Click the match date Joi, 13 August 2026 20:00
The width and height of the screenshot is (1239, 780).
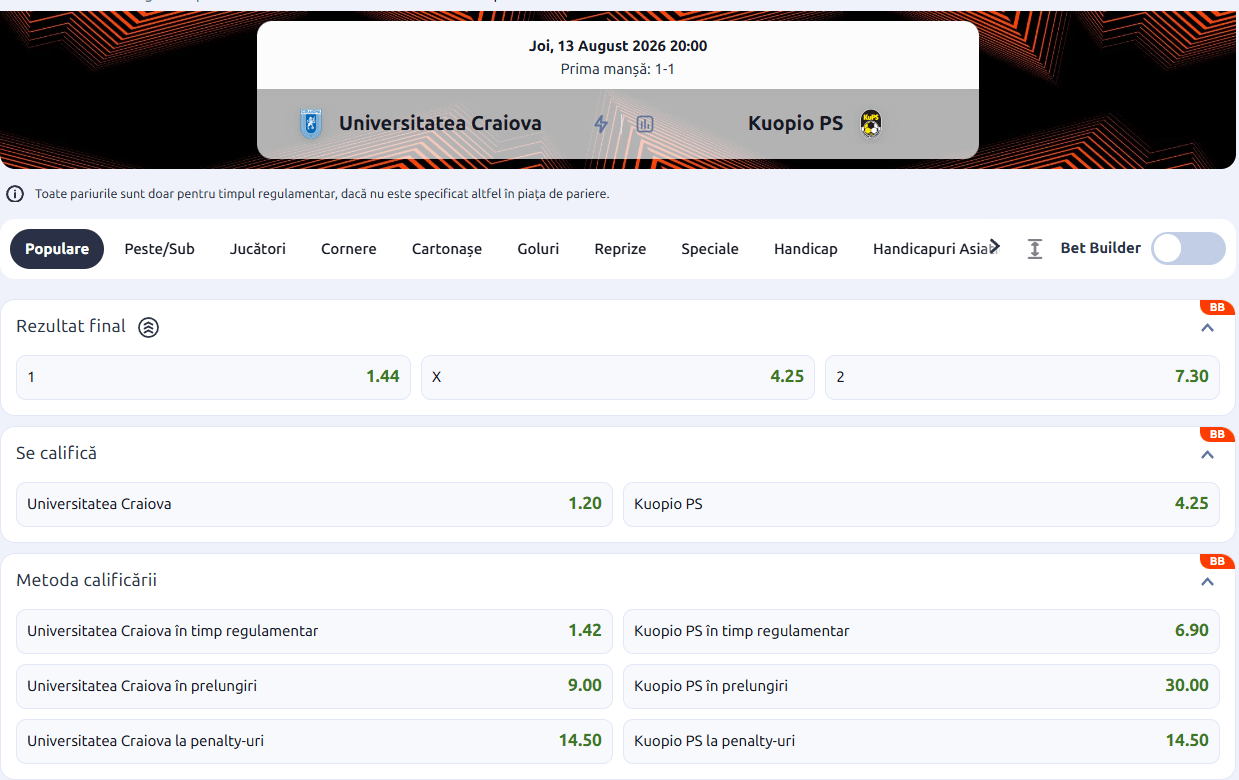(618, 46)
